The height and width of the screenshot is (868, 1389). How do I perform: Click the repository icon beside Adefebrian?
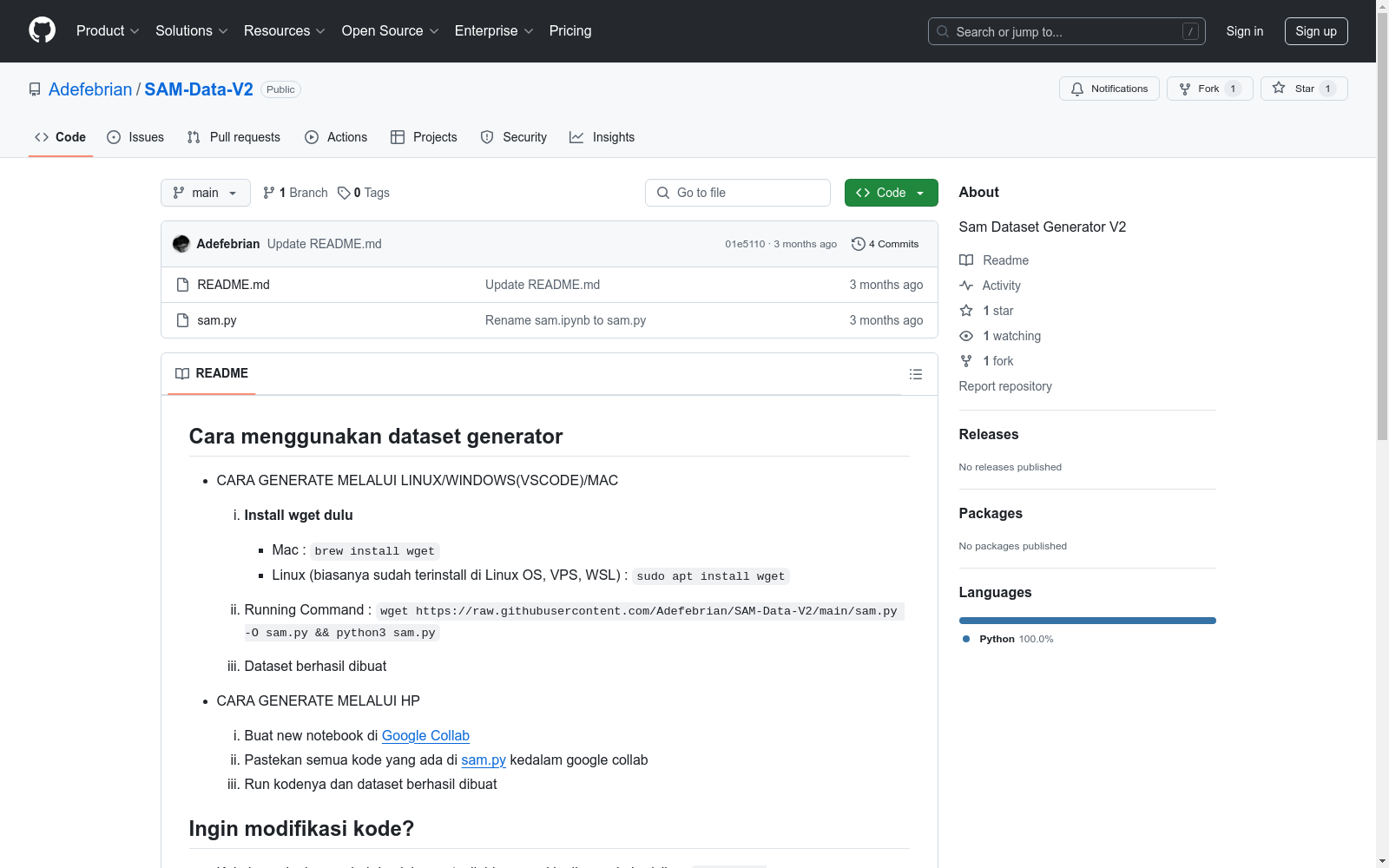[x=35, y=89]
